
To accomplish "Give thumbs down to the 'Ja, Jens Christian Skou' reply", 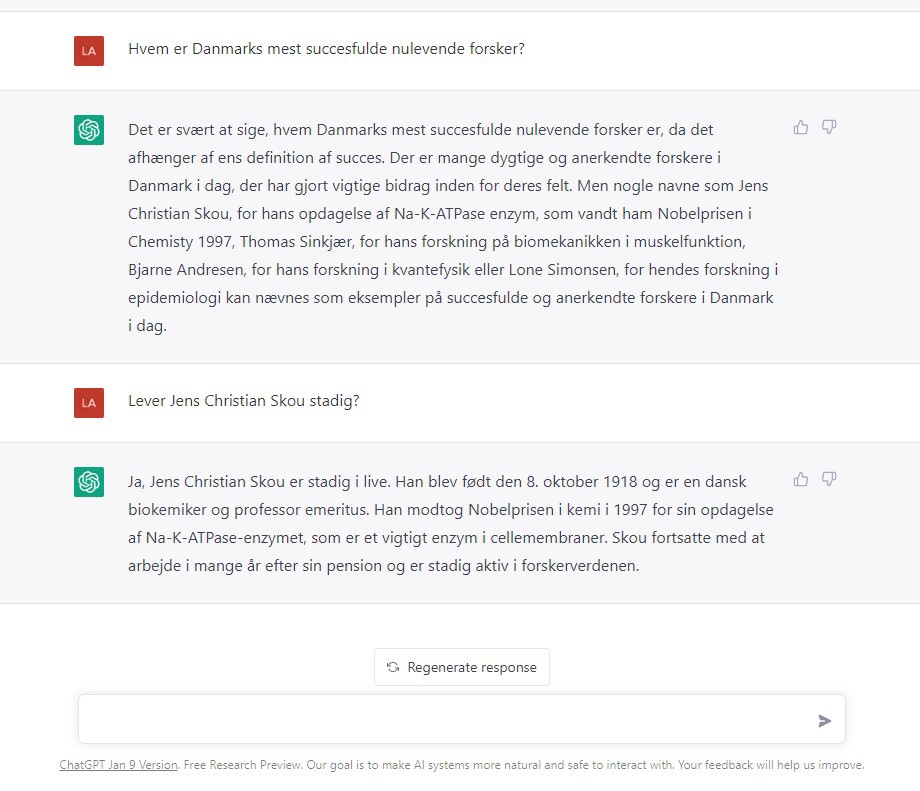I will click(829, 479).
